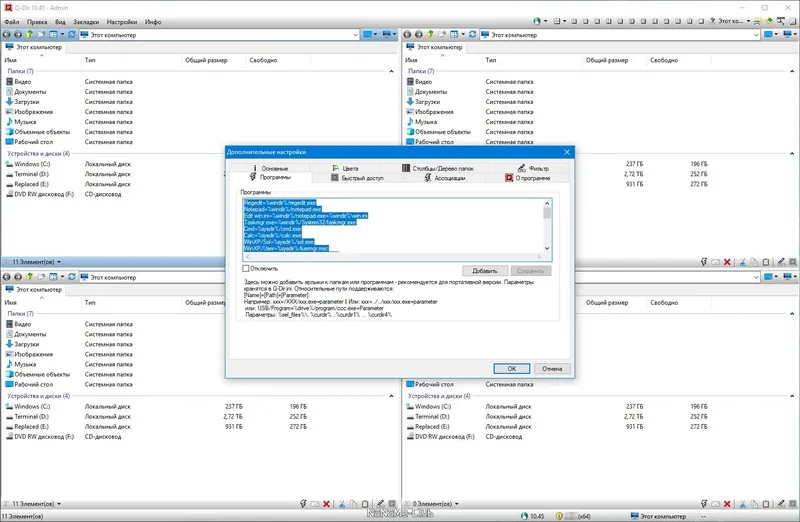Click the lightning run icon in bottom-right pane

704,504
